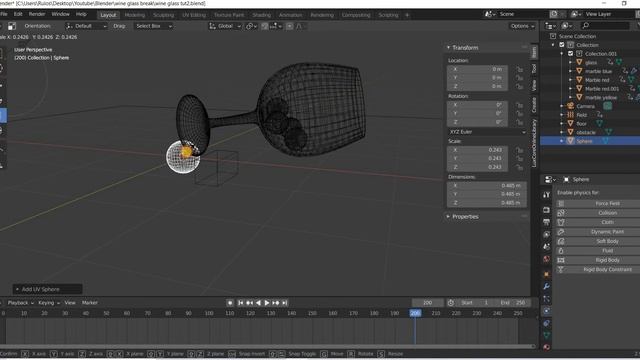
Task: Open the Window menu
Action: click(x=60, y=14)
